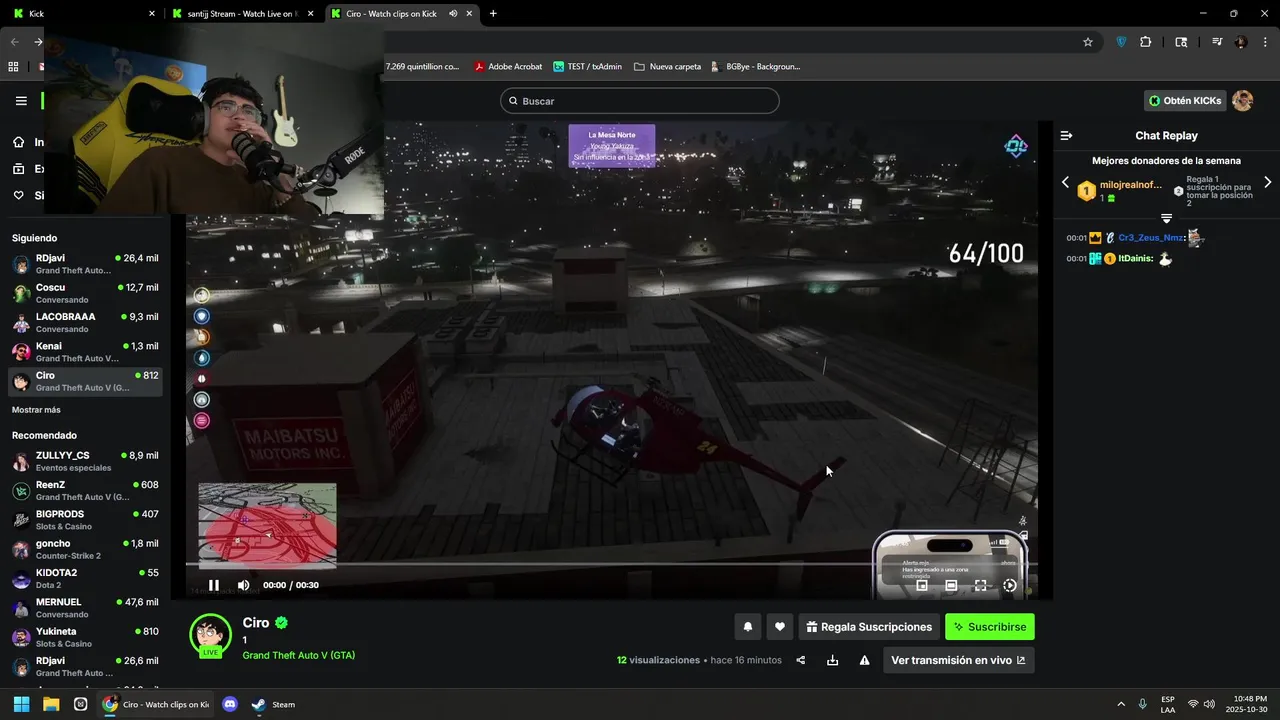Open Kenai channel in sidebar
This screenshot has width=1280, height=720.
pos(85,352)
